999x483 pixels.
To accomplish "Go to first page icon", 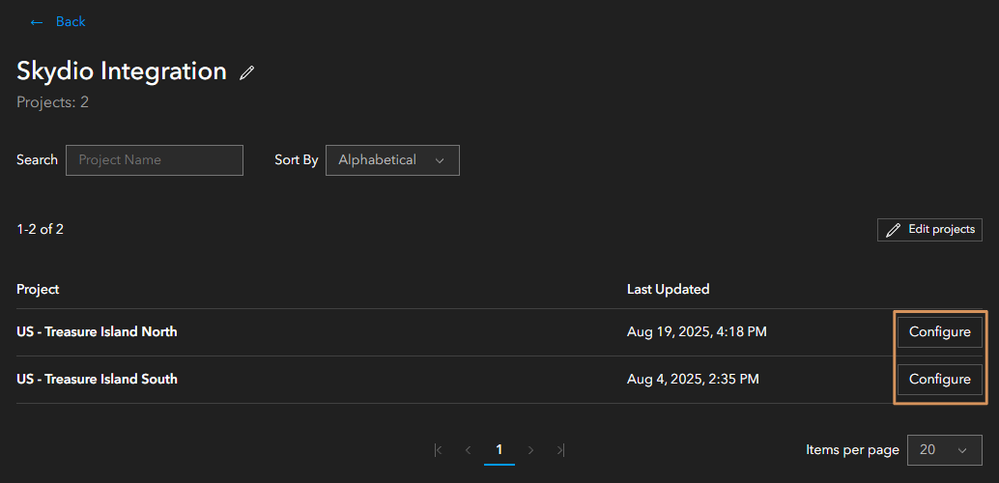I will [x=438, y=450].
